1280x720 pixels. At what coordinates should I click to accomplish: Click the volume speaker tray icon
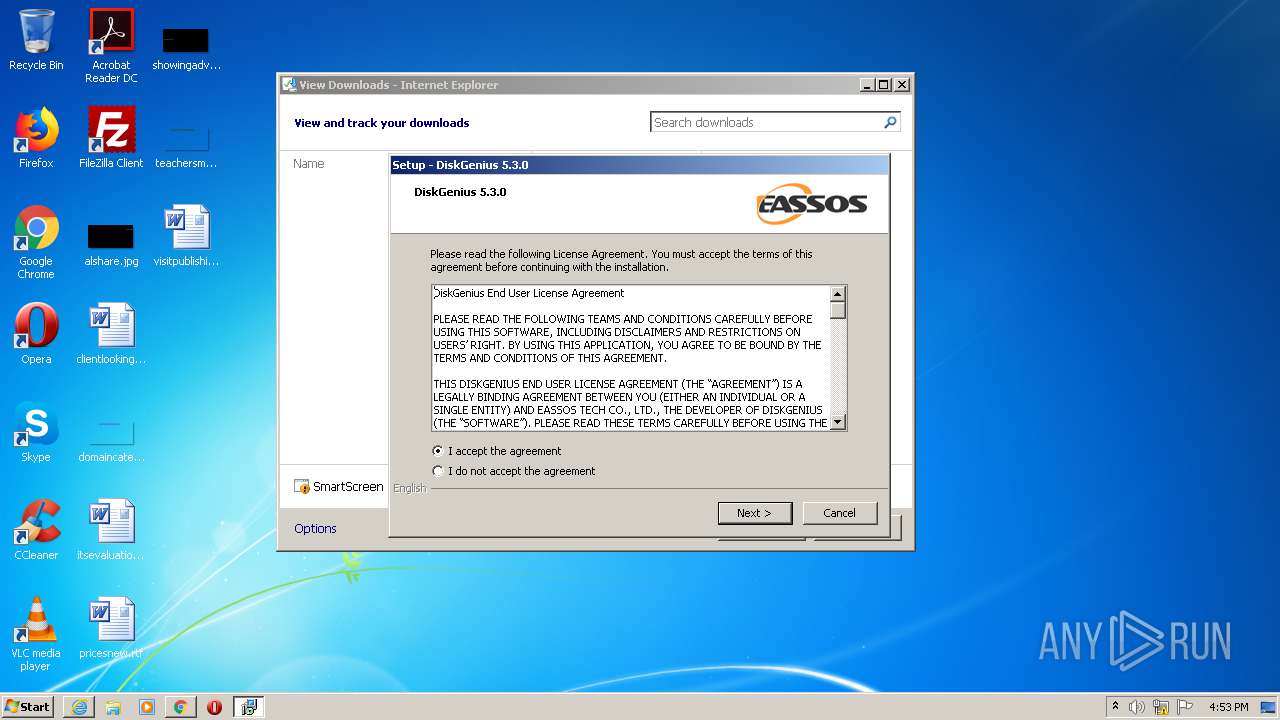1137,707
